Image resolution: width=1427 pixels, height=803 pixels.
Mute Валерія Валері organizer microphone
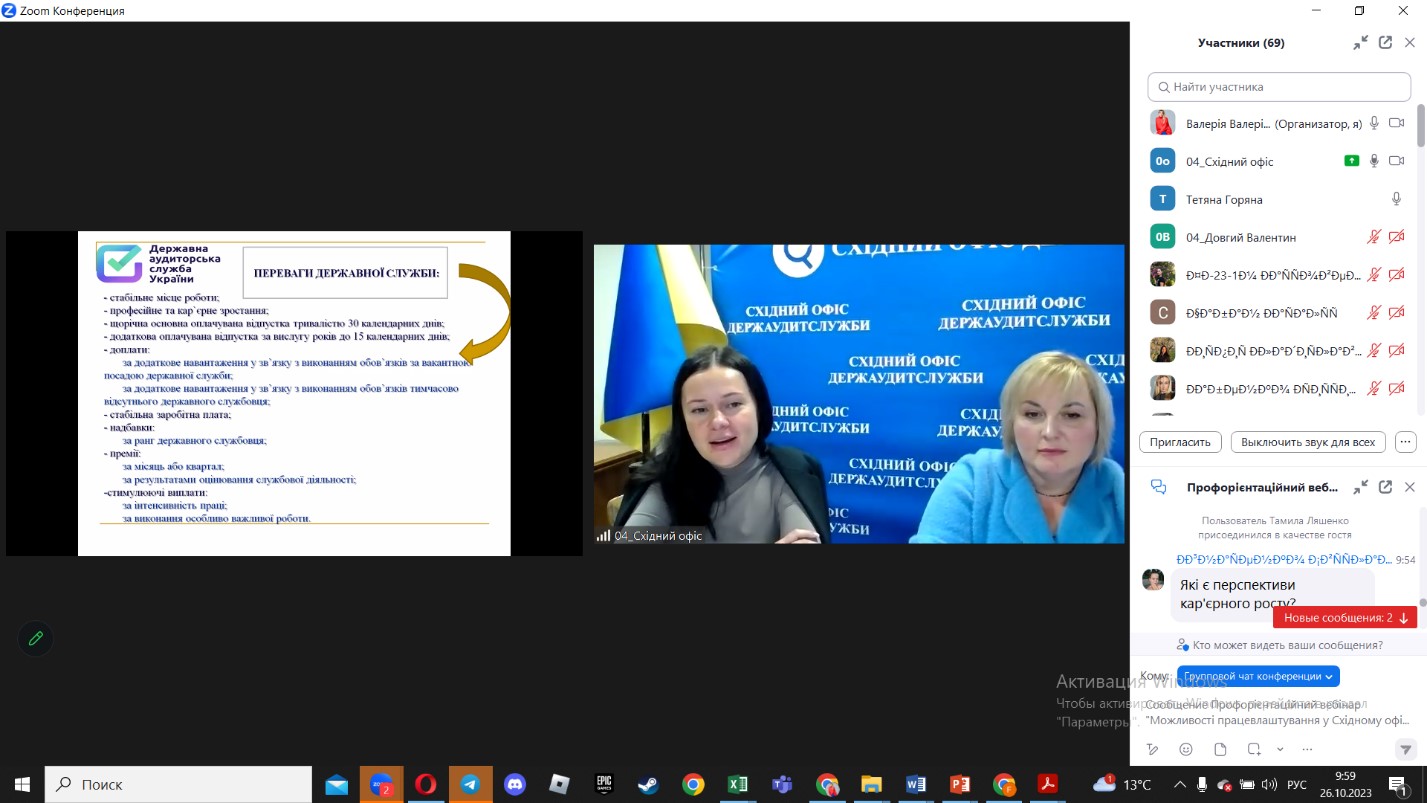(1374, 123)
